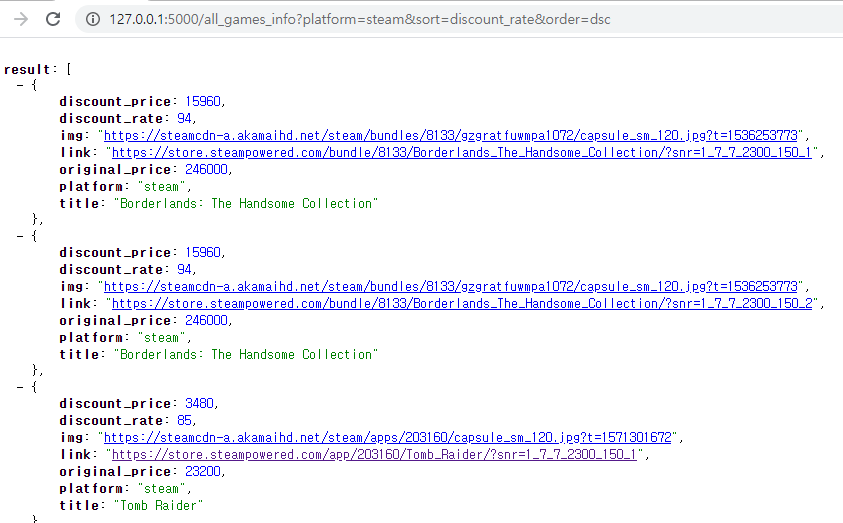The image size is (843, 523).
Task: Select Tomb Raider entry's platform value "steam"
Action: click(161, 489)
